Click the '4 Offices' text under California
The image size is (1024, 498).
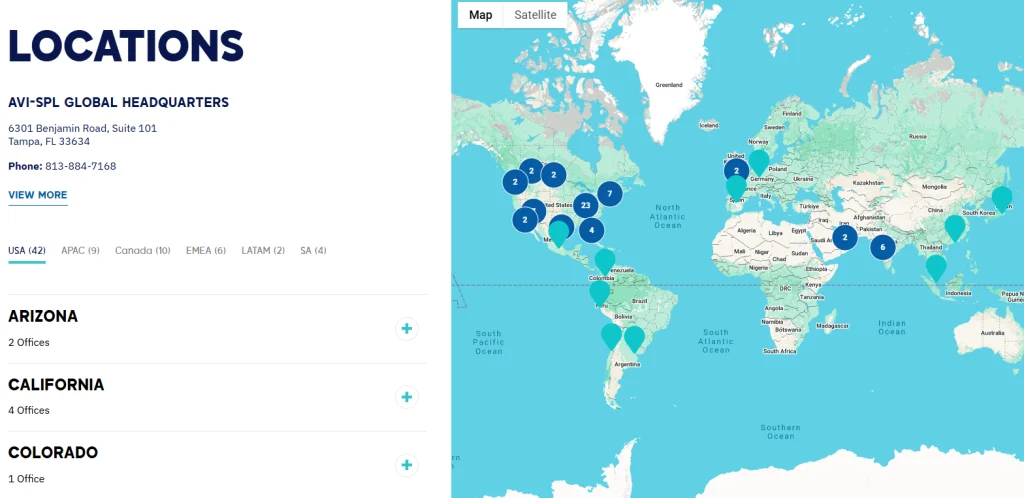coord(29,411)
